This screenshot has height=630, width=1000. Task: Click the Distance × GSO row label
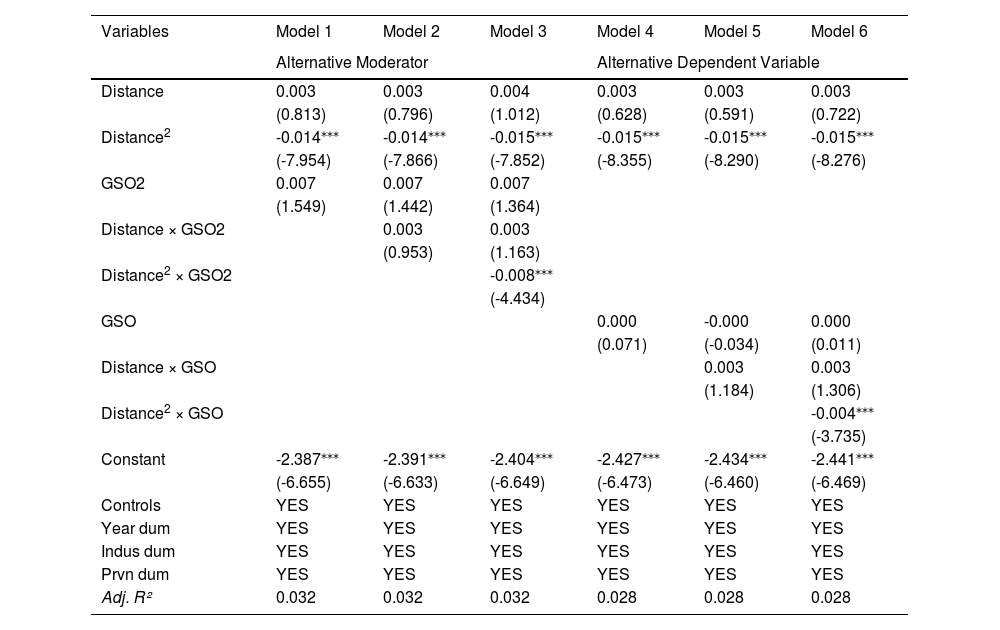point(158,367)
